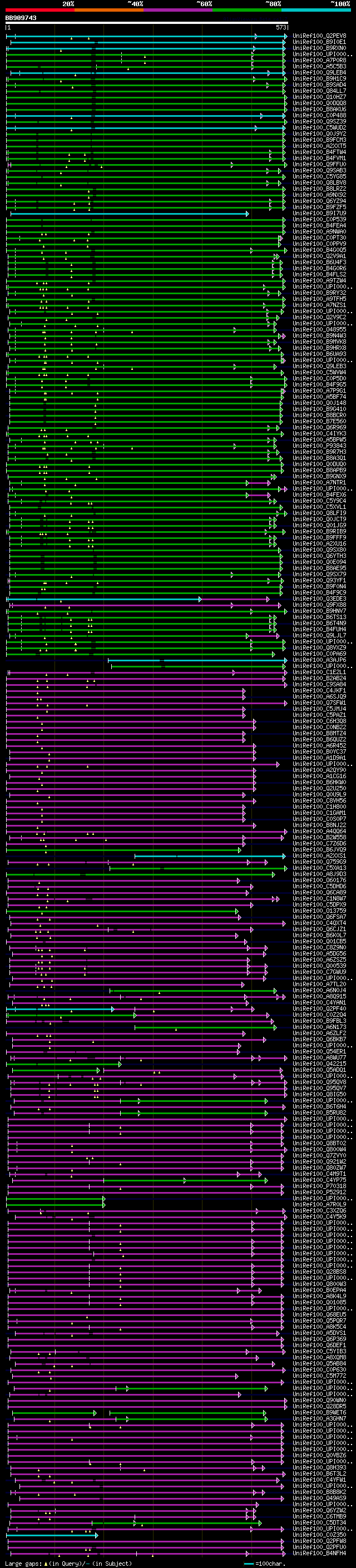Click the white query bar spanning 1 to 573
Image resolution: width=356 pixels, height=1568 pixels.
(147, 23)
